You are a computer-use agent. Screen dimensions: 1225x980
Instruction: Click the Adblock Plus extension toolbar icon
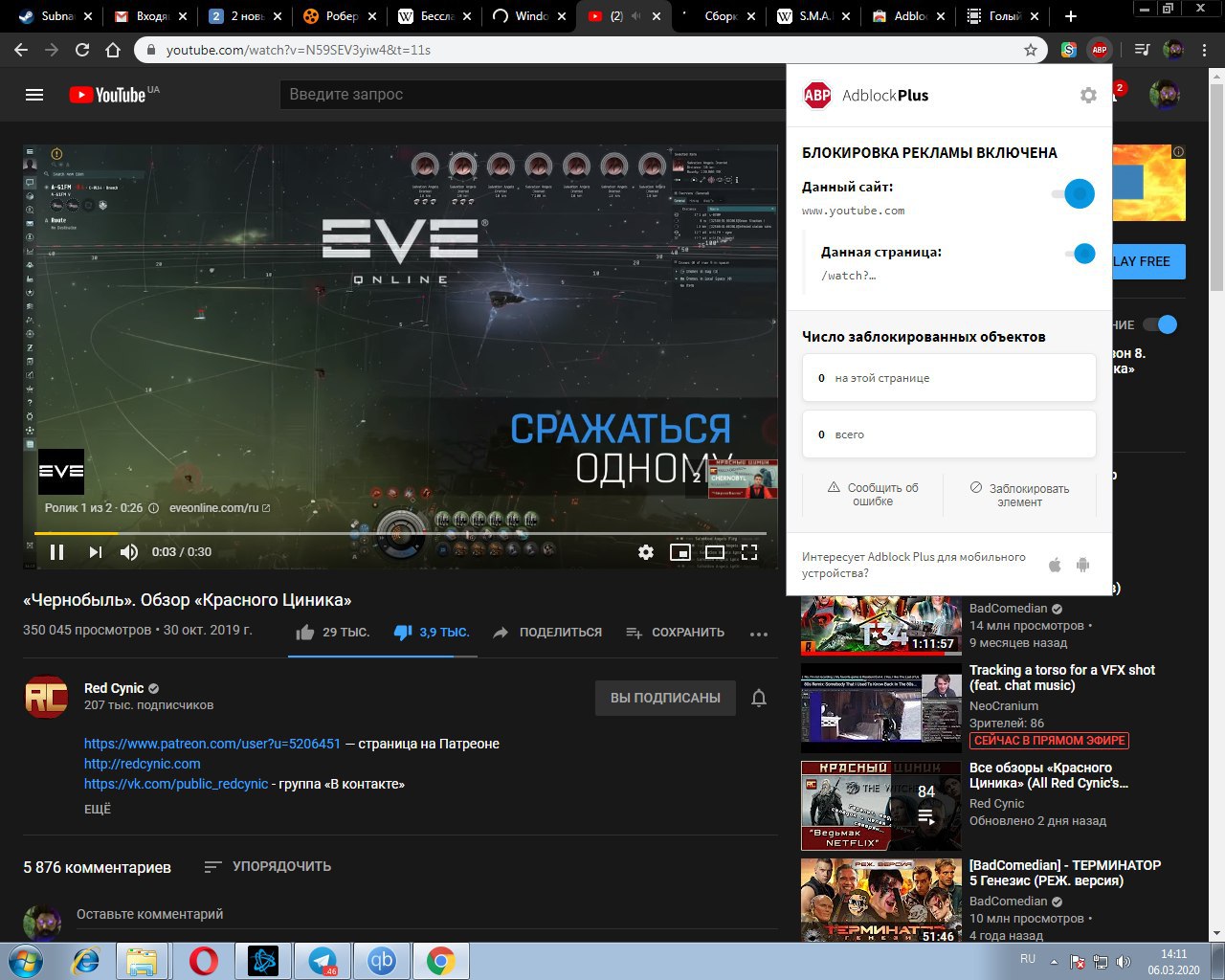coord(1100,49)
